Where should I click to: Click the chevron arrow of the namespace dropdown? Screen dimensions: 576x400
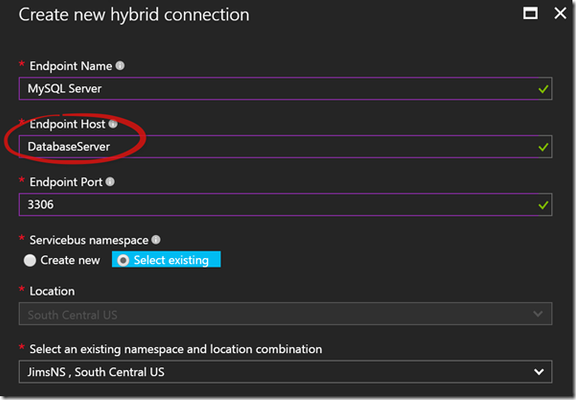(x=539, y=372)
